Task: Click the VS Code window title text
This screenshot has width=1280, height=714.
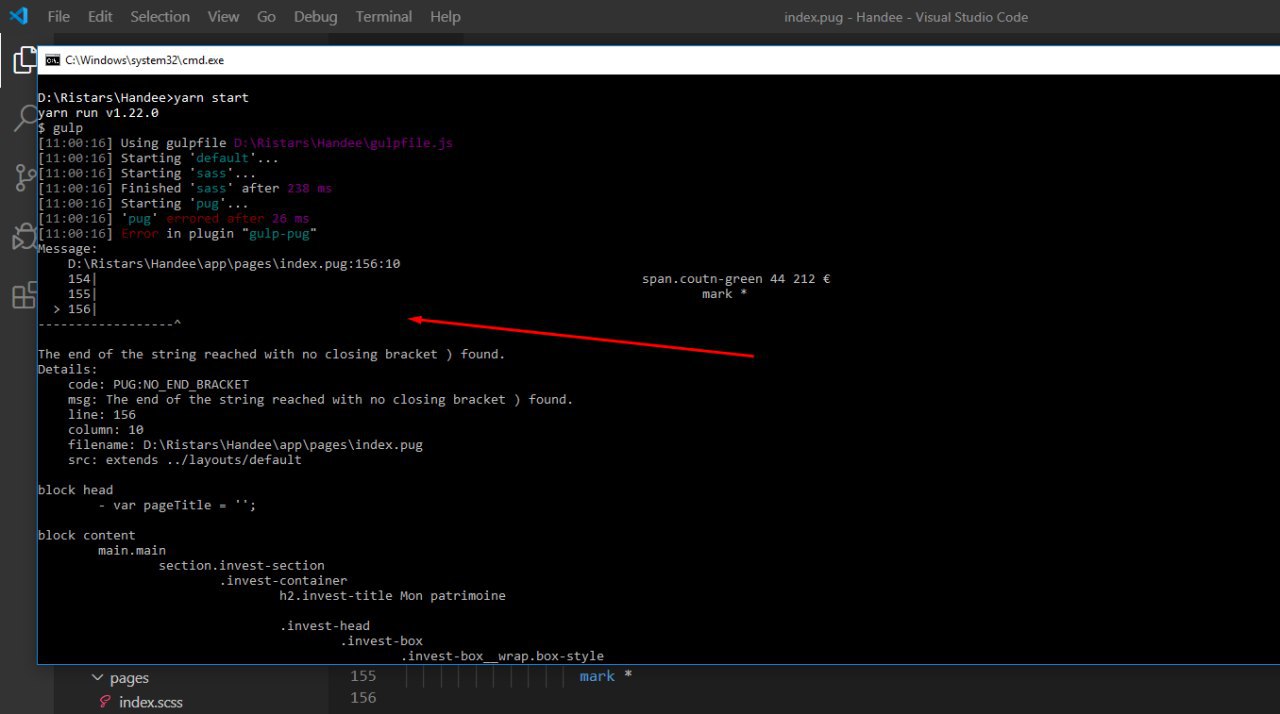Action: point(906,17)
